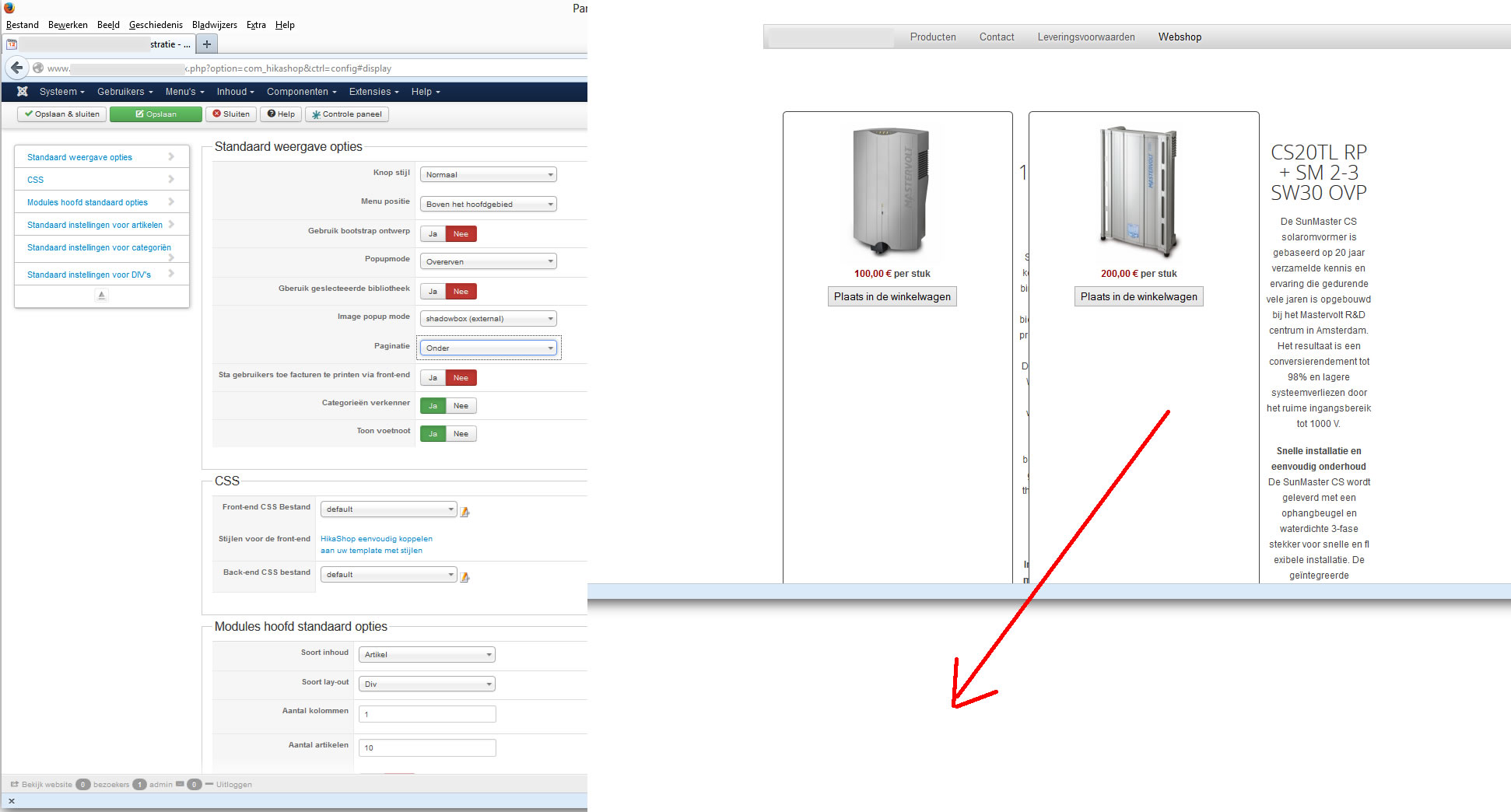Click the browser address bar URL
The width and height of the screenshot is (1511, 812).
pyautogui.click(x=311, y=68)
